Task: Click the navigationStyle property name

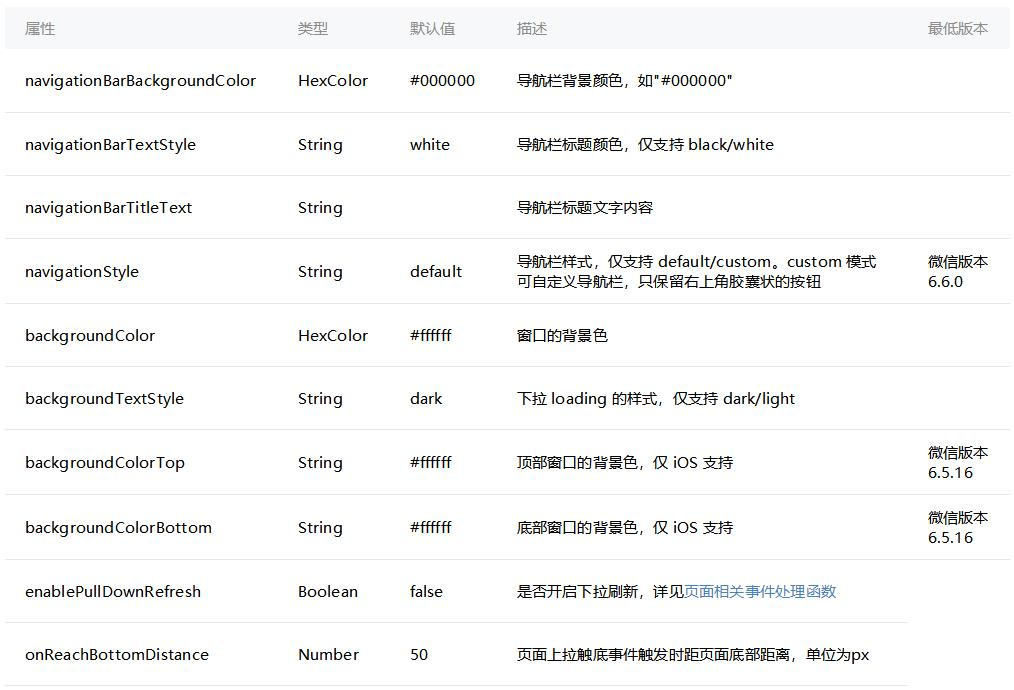Action: tap(82, 272)
